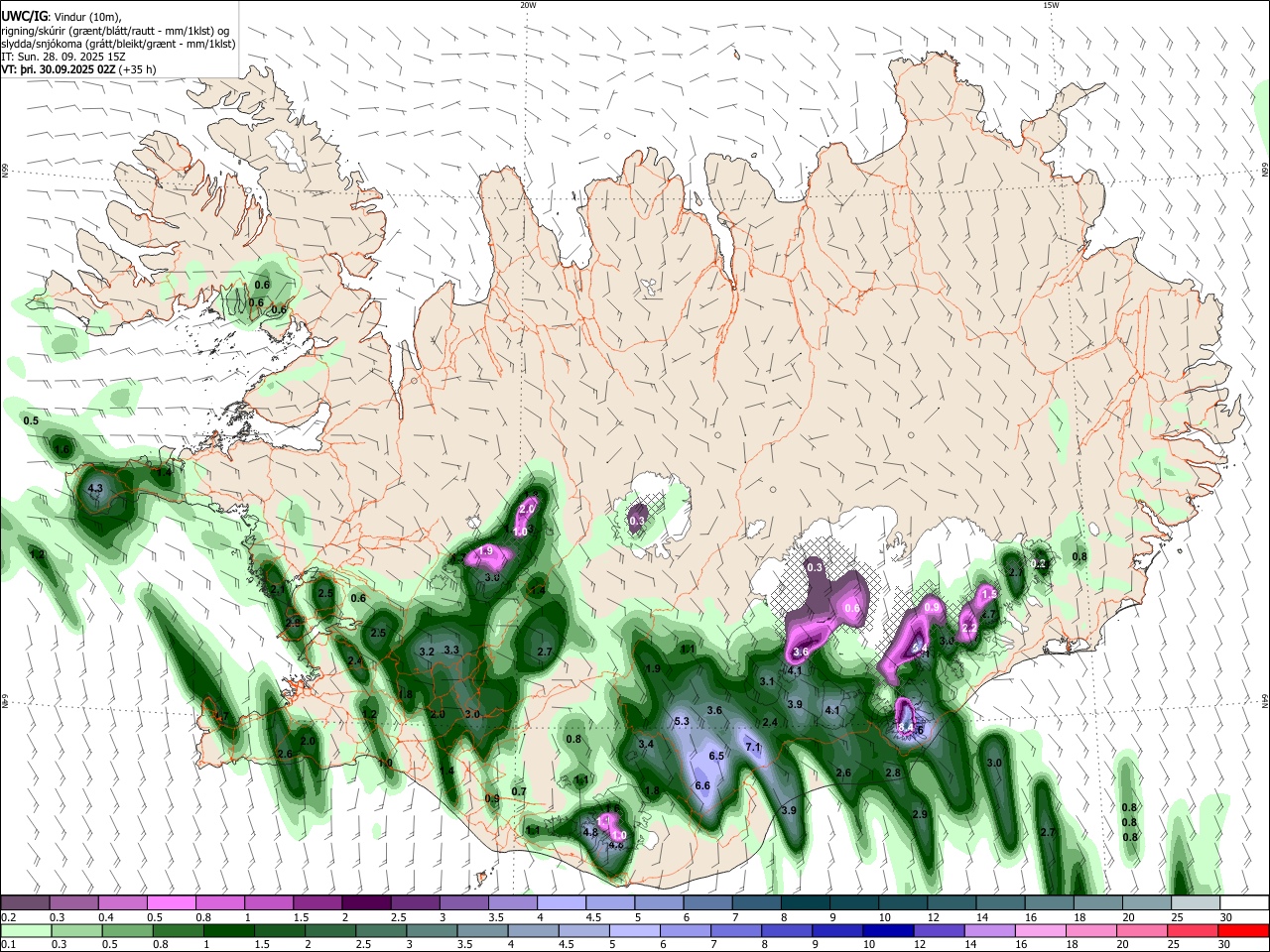The height and width of the screenshot is (952, 1270).
Task: Click the dark teal swatch labeled 8 on snow scale
Action: point(806,902)
